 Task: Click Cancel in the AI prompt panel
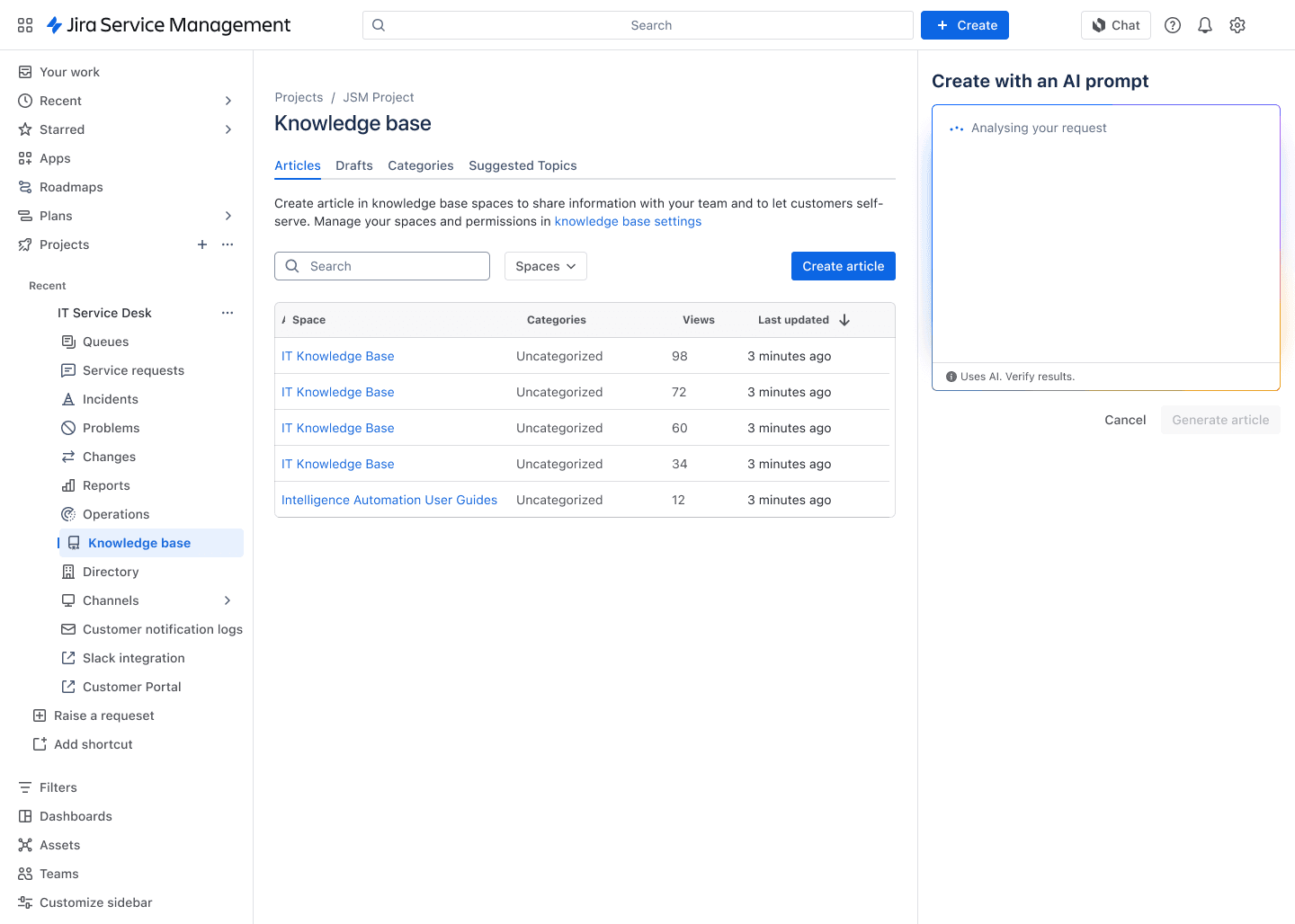(1125, 420)
